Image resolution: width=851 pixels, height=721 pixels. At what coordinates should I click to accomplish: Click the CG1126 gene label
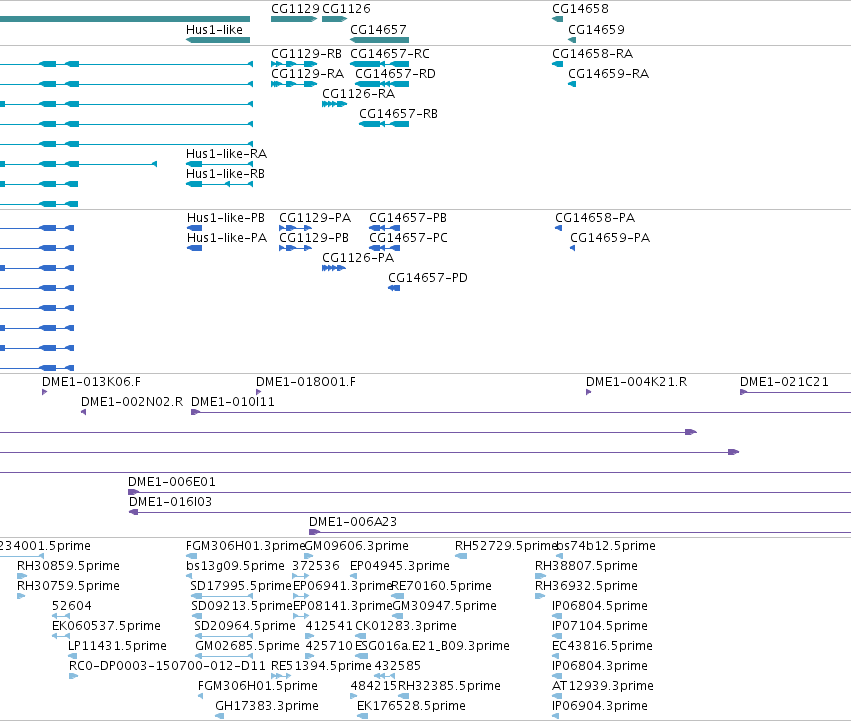point(346,9)
